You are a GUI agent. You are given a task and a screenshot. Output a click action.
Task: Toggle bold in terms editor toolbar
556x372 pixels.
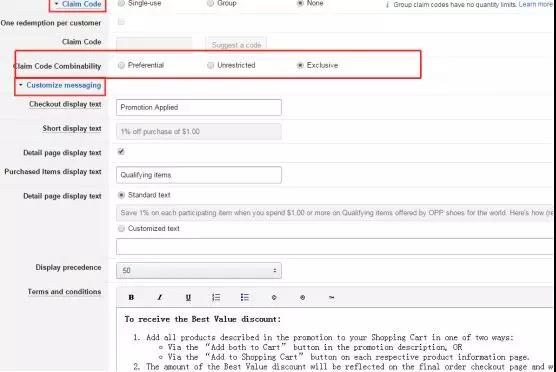(131, 298)
